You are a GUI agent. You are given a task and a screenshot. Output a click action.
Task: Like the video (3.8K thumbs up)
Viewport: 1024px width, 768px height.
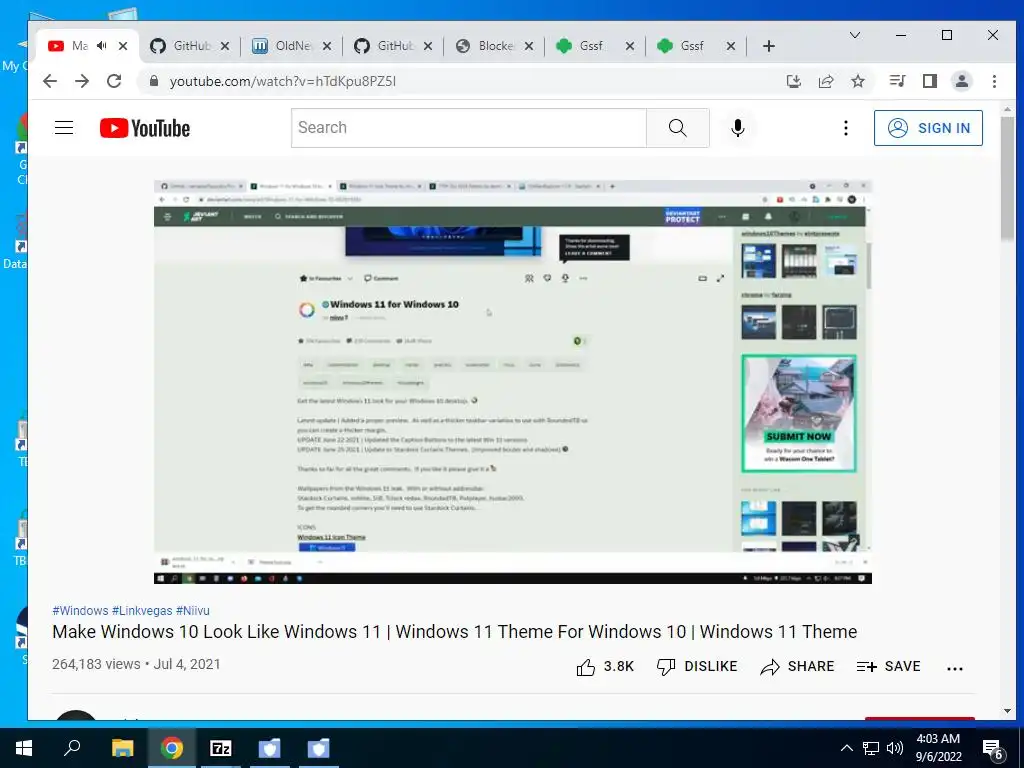(x=605, y=666)
